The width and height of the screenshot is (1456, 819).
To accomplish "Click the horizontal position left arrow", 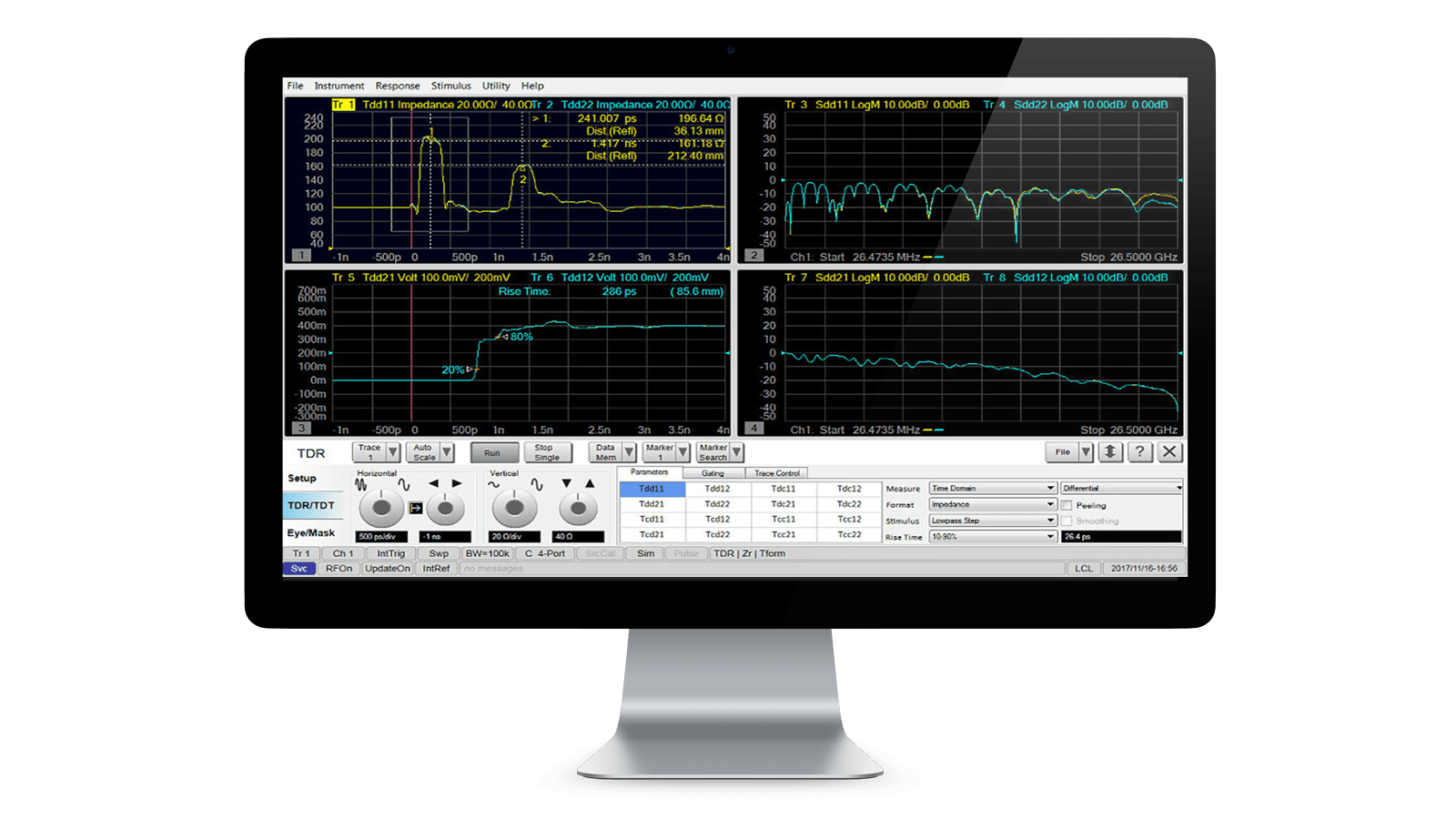I will [433, 484].
